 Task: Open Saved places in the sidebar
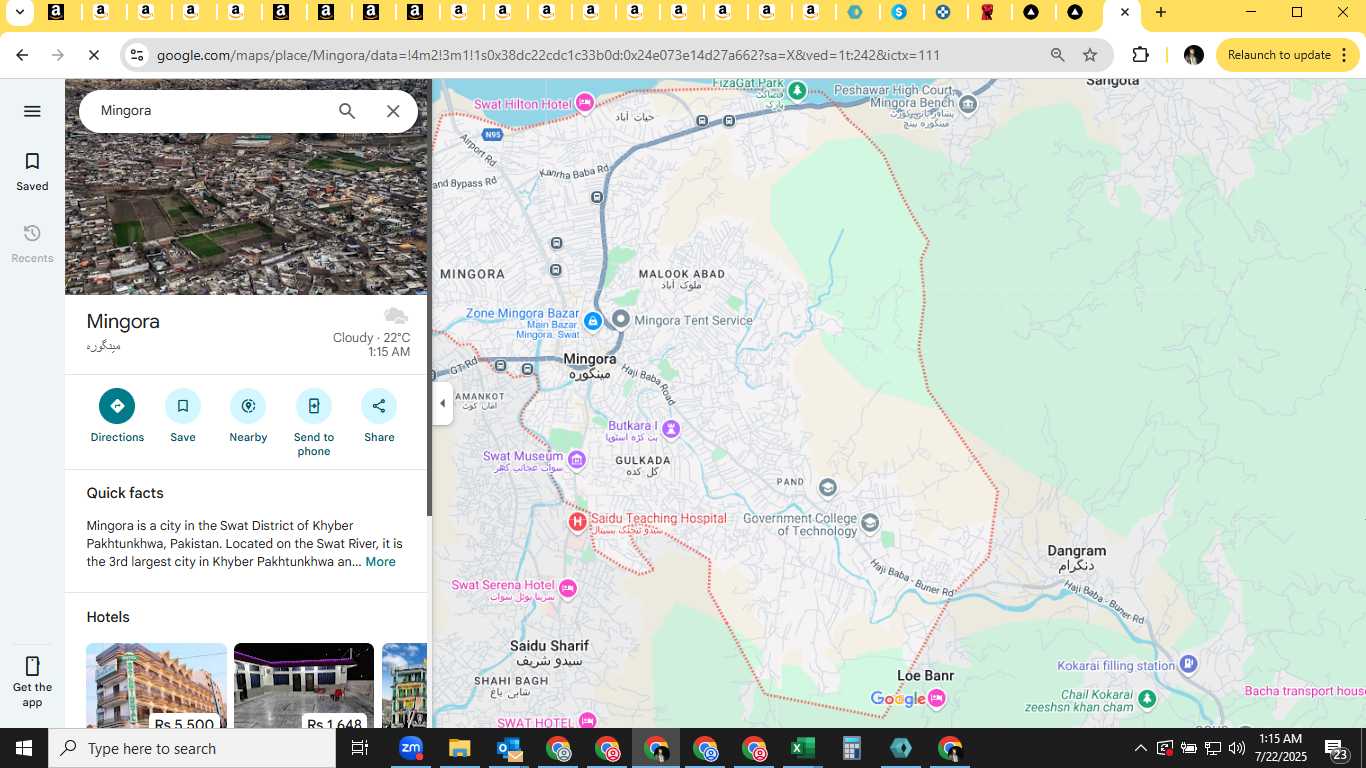[32, 172]
